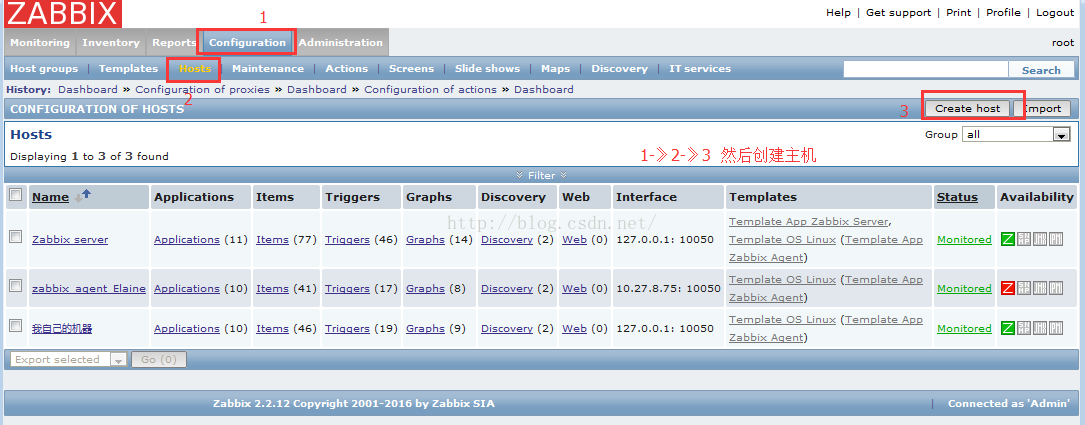Screen dimensions: 1085x425
Task: Sort by the Status column header
Action: pyautogui.click(x=957, y=197)
